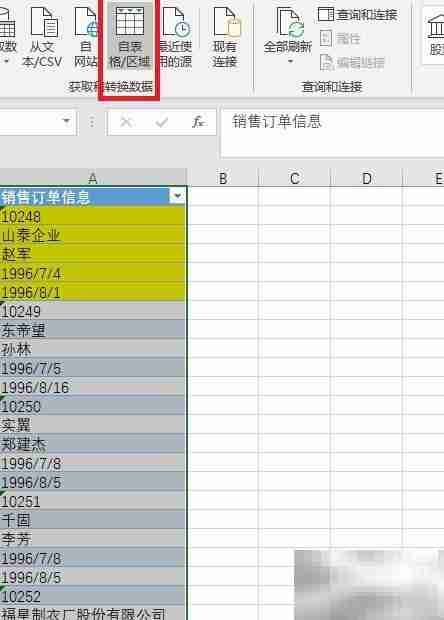Viewport: 444px width, 620px height.
Task: Select cell containing 福星制衣厂股份有限公司
Action: pos(93,613)
